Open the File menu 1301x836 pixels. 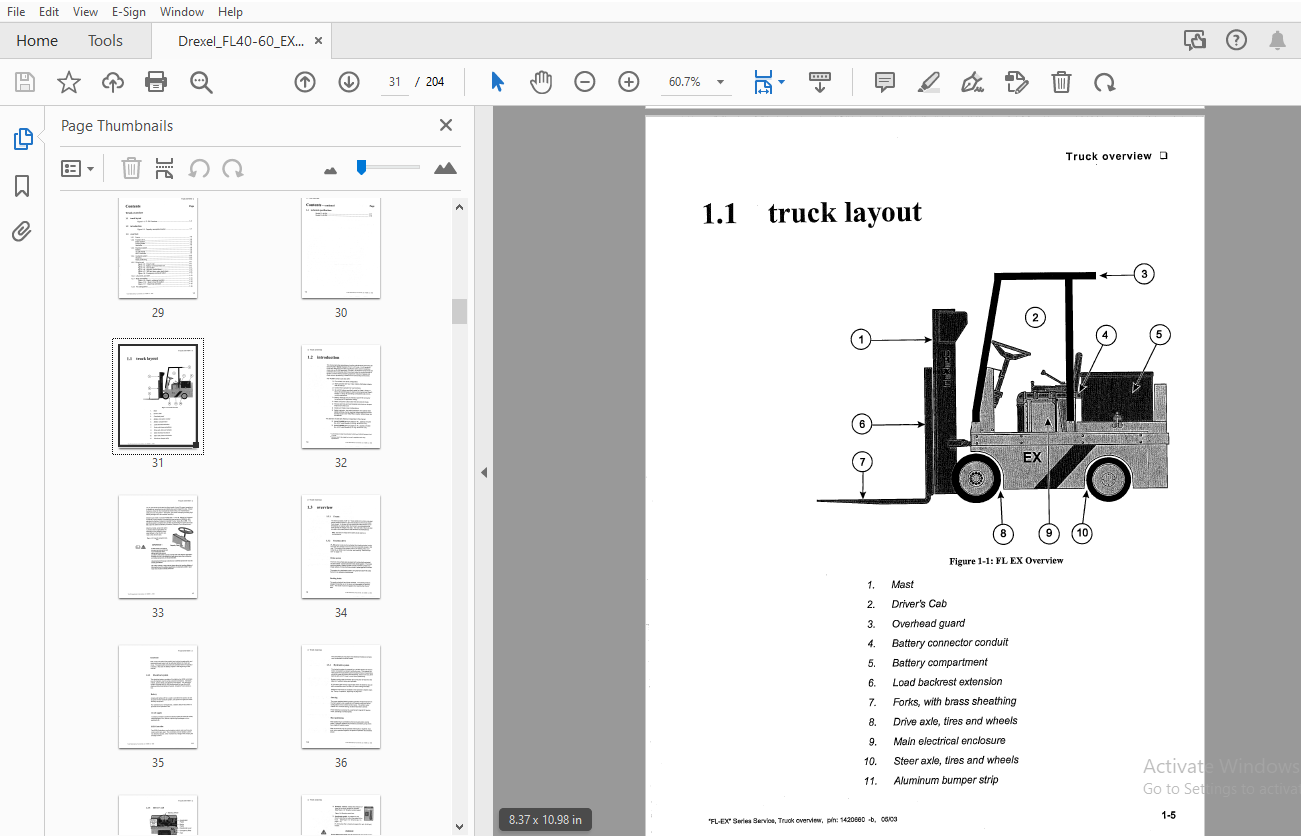[16, 12]
